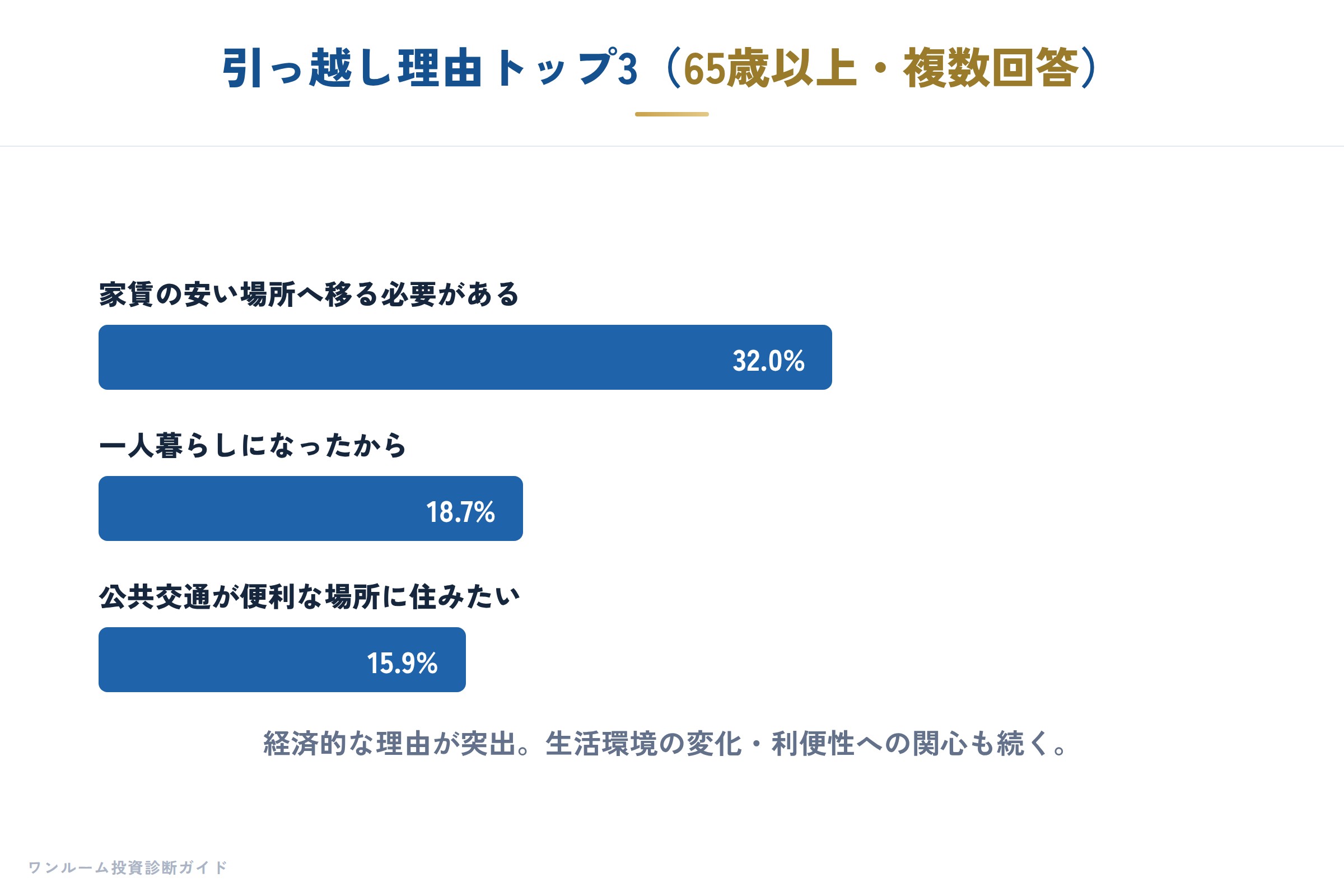Click the label 家賃の安い場所へ移る必要がある

tap(309, 295)
